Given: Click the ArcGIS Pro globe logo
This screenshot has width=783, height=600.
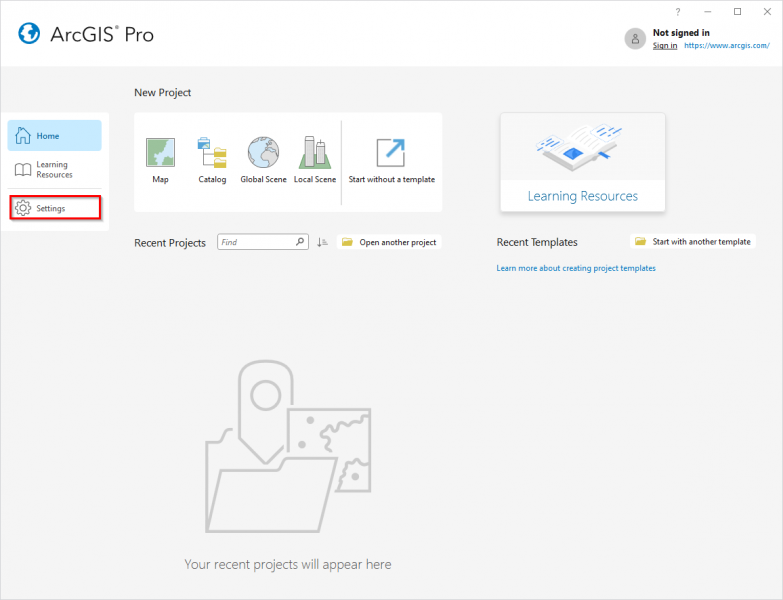Looking at the screenshot, I should point(29,33).
